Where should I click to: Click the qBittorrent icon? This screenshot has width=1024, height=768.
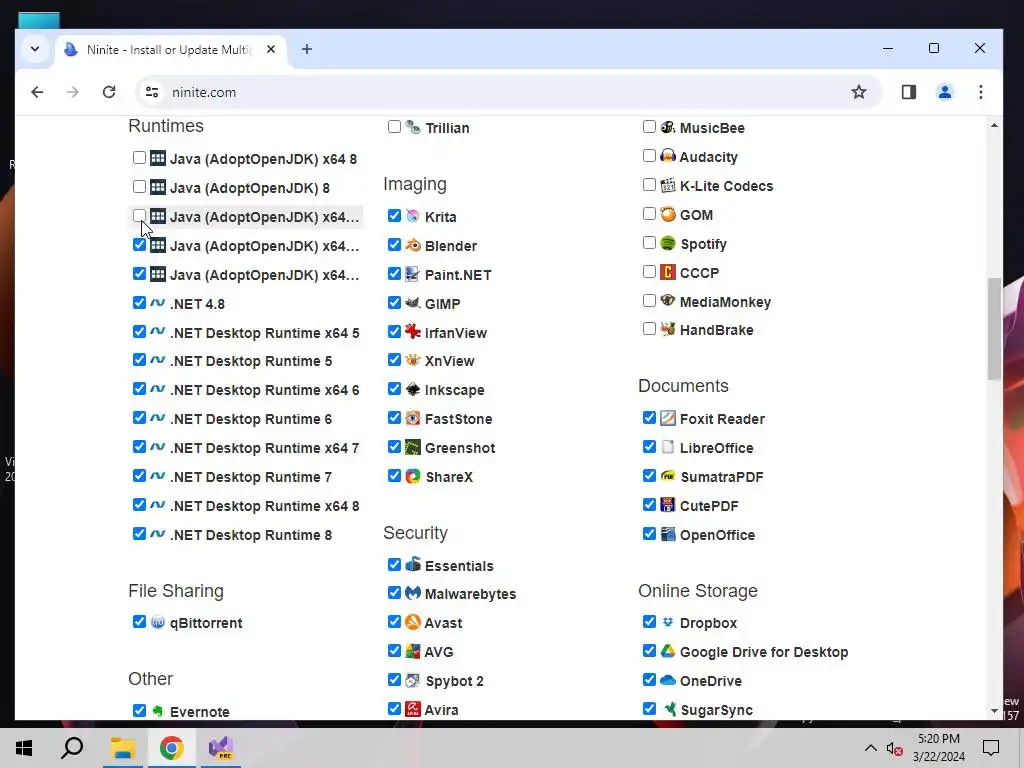pyautogui.click(x=157, y=622)
